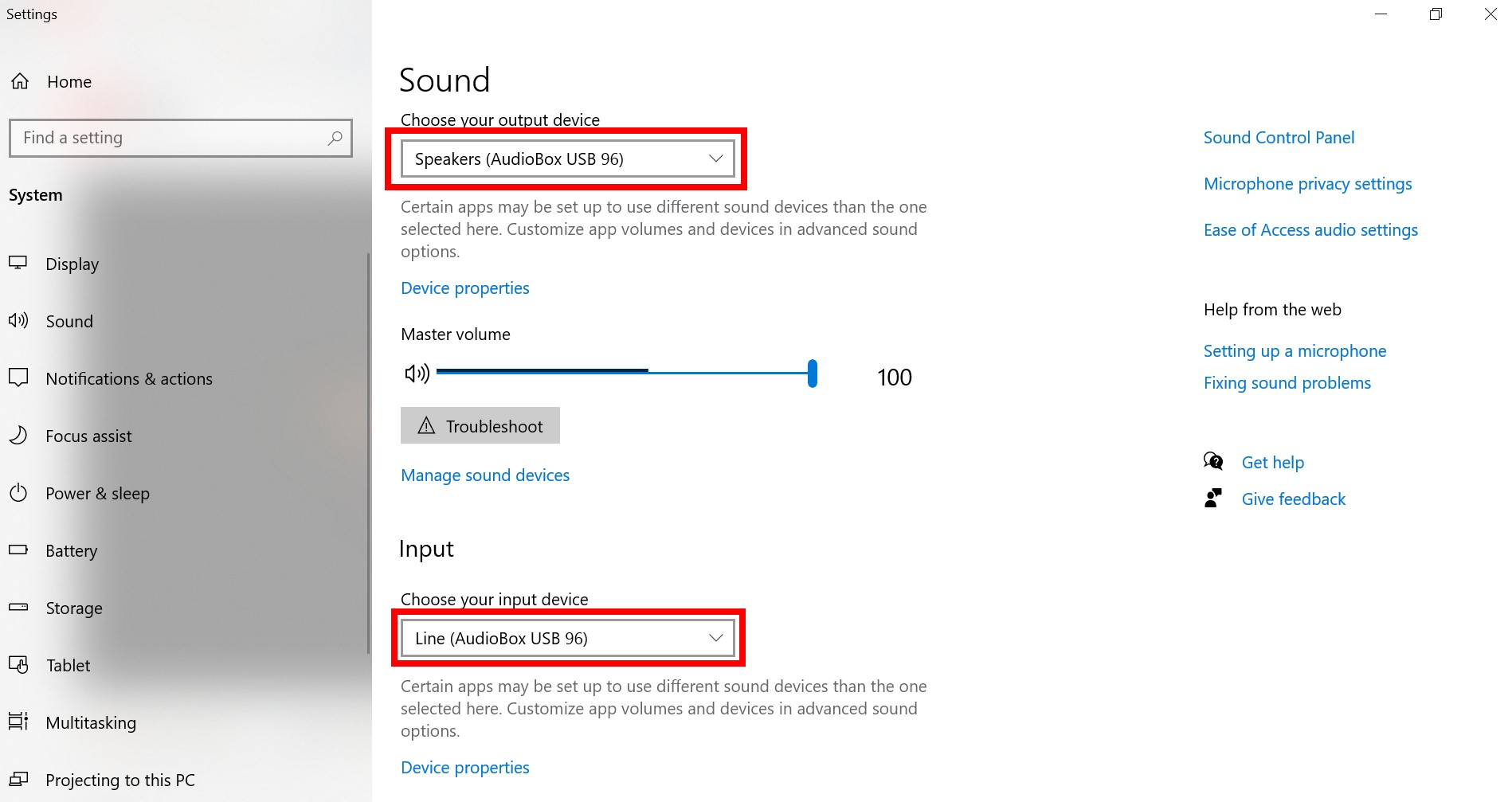
Task: Open the Sound Control Panel link
Action: [1278, 137]
